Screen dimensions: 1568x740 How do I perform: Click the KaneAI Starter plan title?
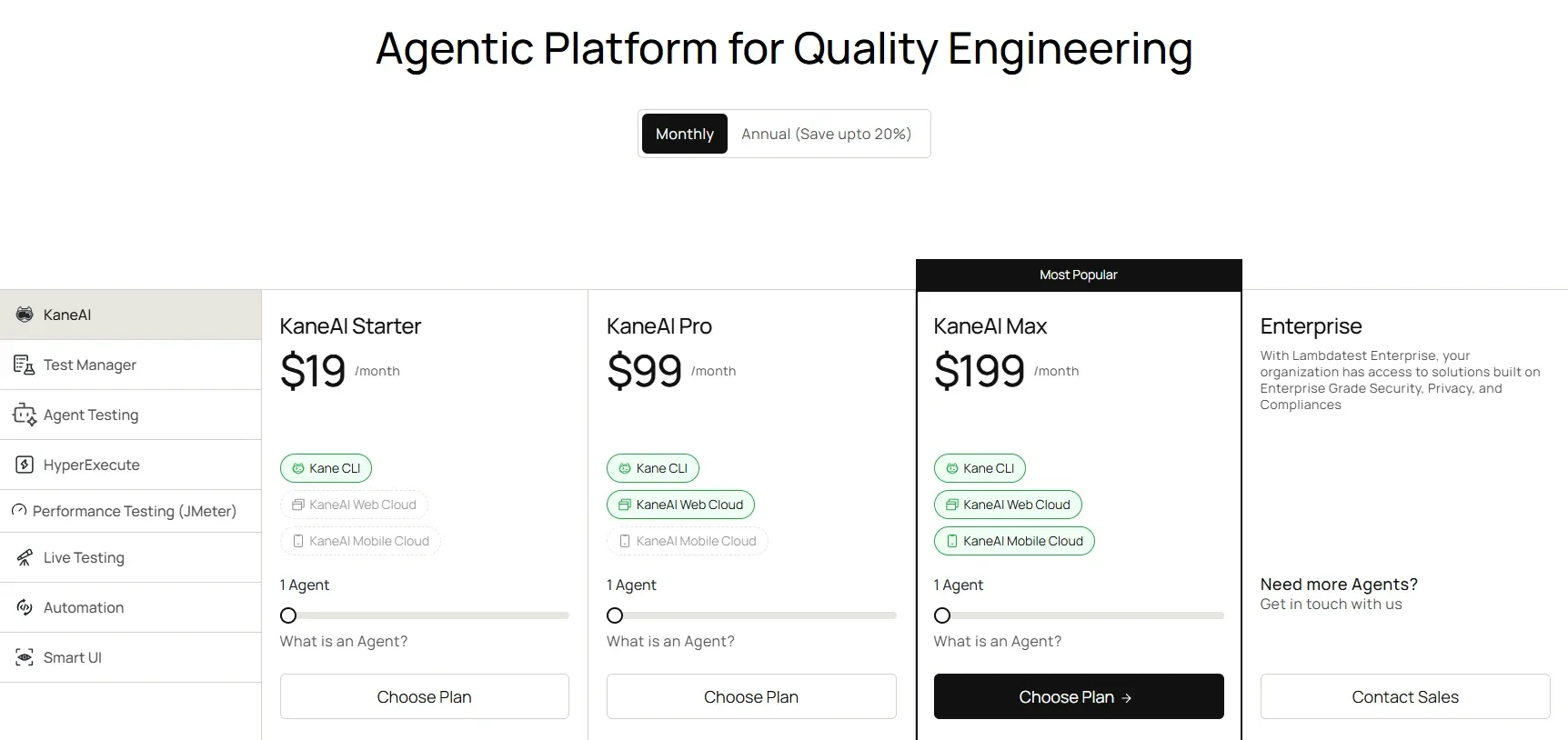[x=350, y=325]
